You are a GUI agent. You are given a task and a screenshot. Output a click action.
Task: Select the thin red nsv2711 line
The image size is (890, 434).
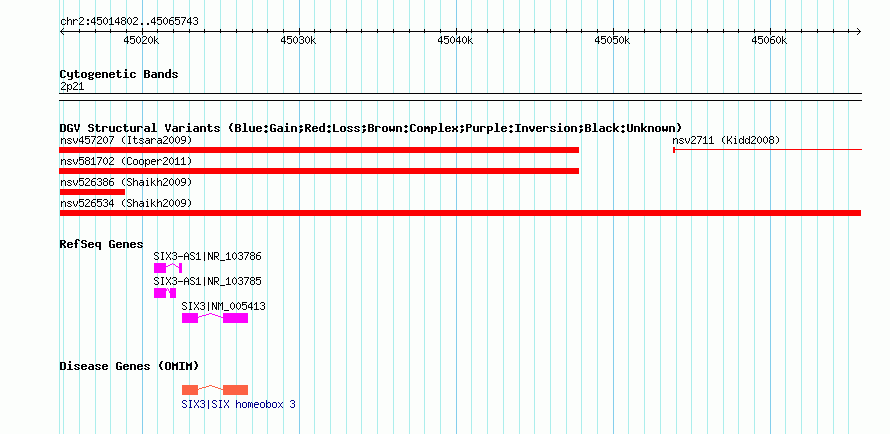[x=767, y=150]
